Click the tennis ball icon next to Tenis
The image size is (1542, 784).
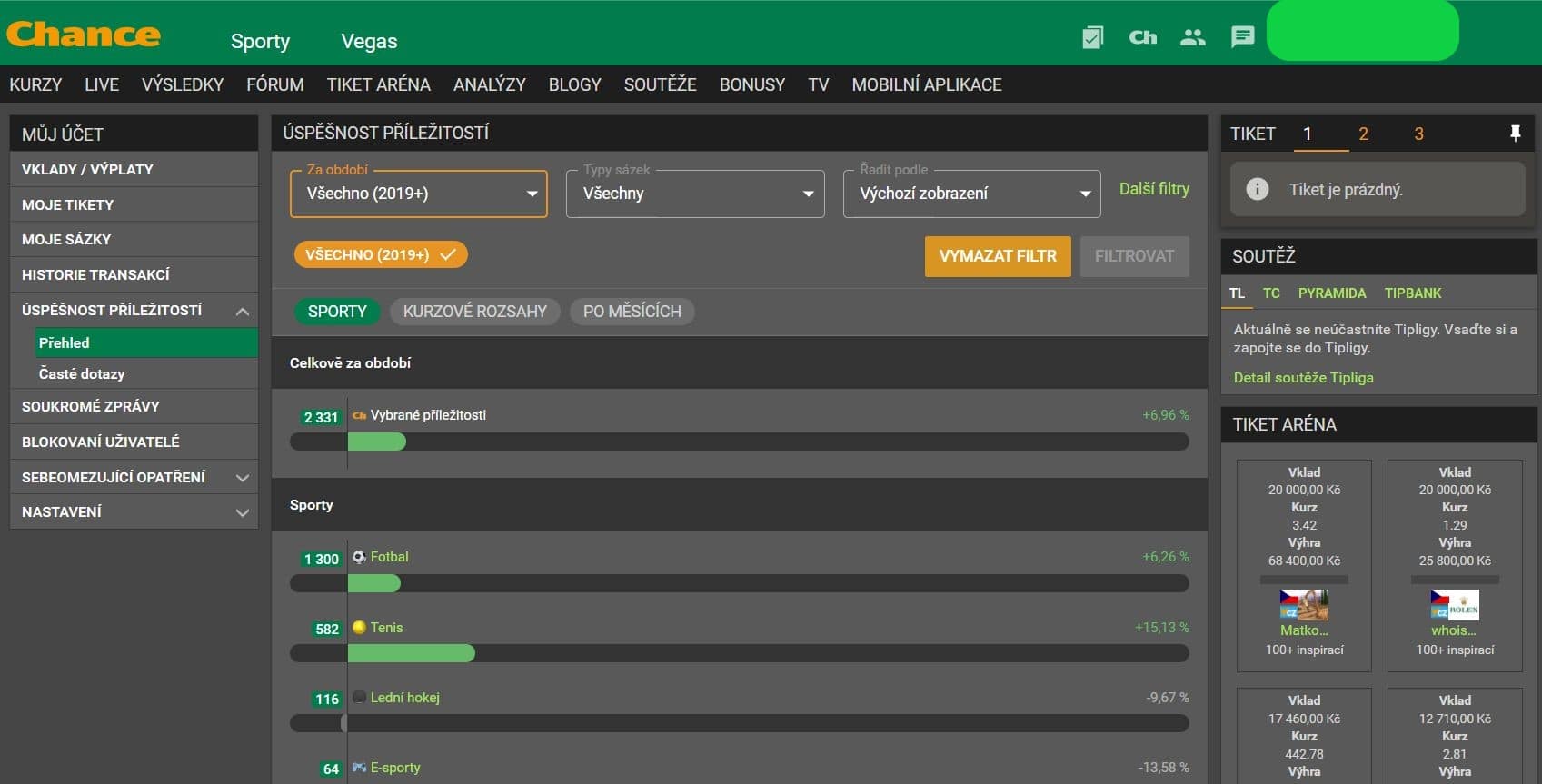(x=360, y=627)
